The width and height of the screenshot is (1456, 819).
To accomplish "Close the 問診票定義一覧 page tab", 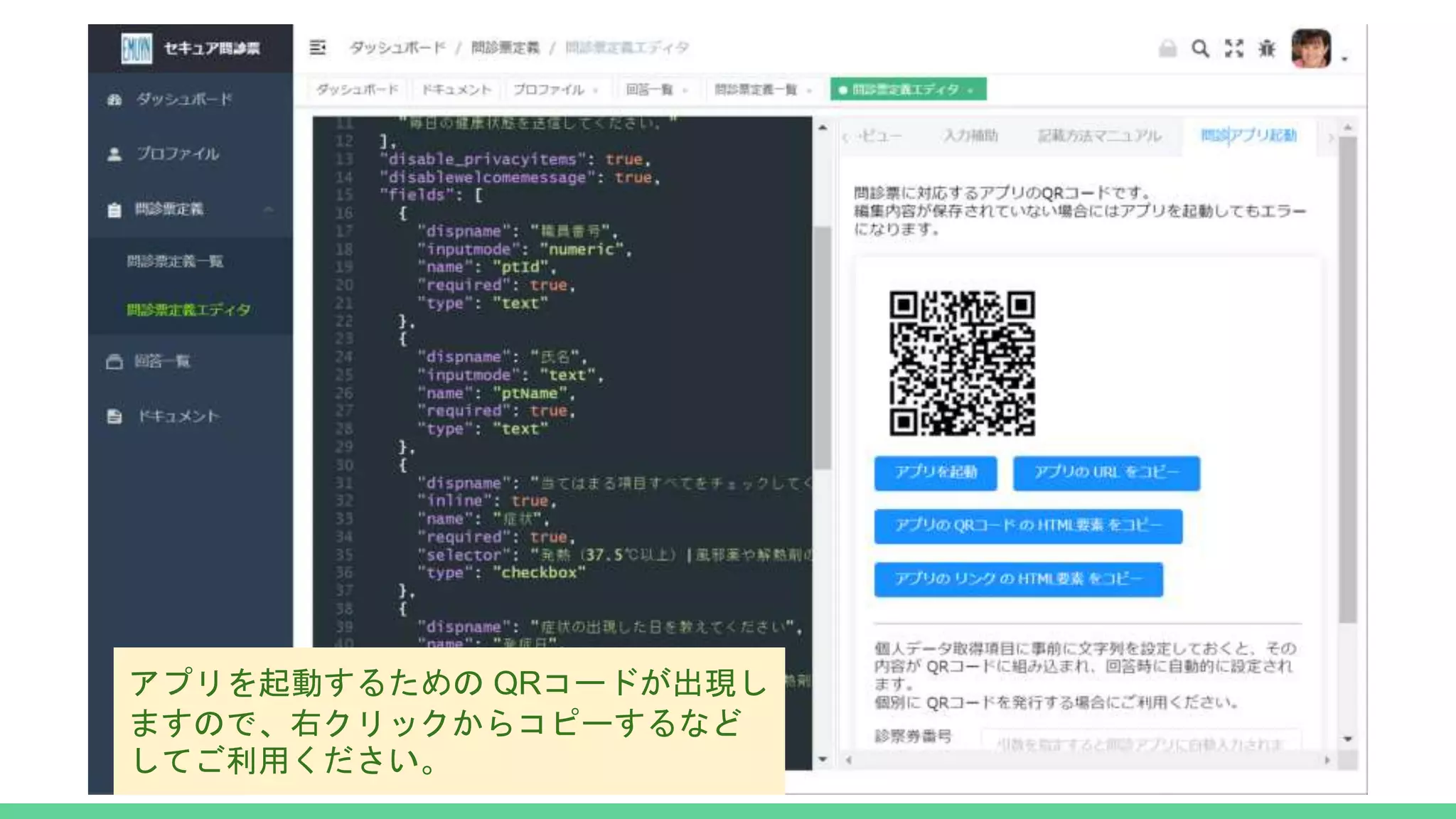I will 809,90.
